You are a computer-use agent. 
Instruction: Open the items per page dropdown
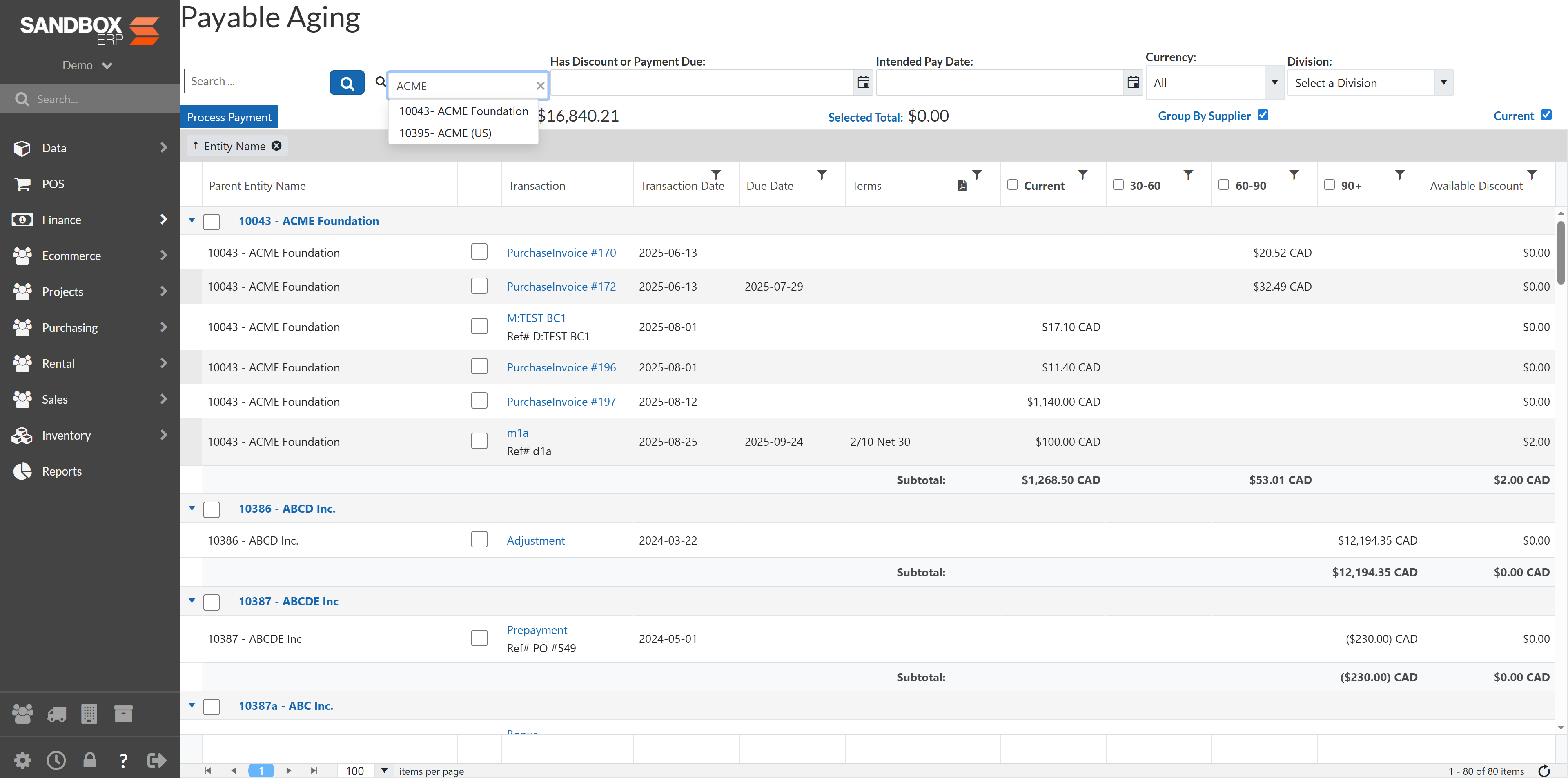click(x=384, y=771)
